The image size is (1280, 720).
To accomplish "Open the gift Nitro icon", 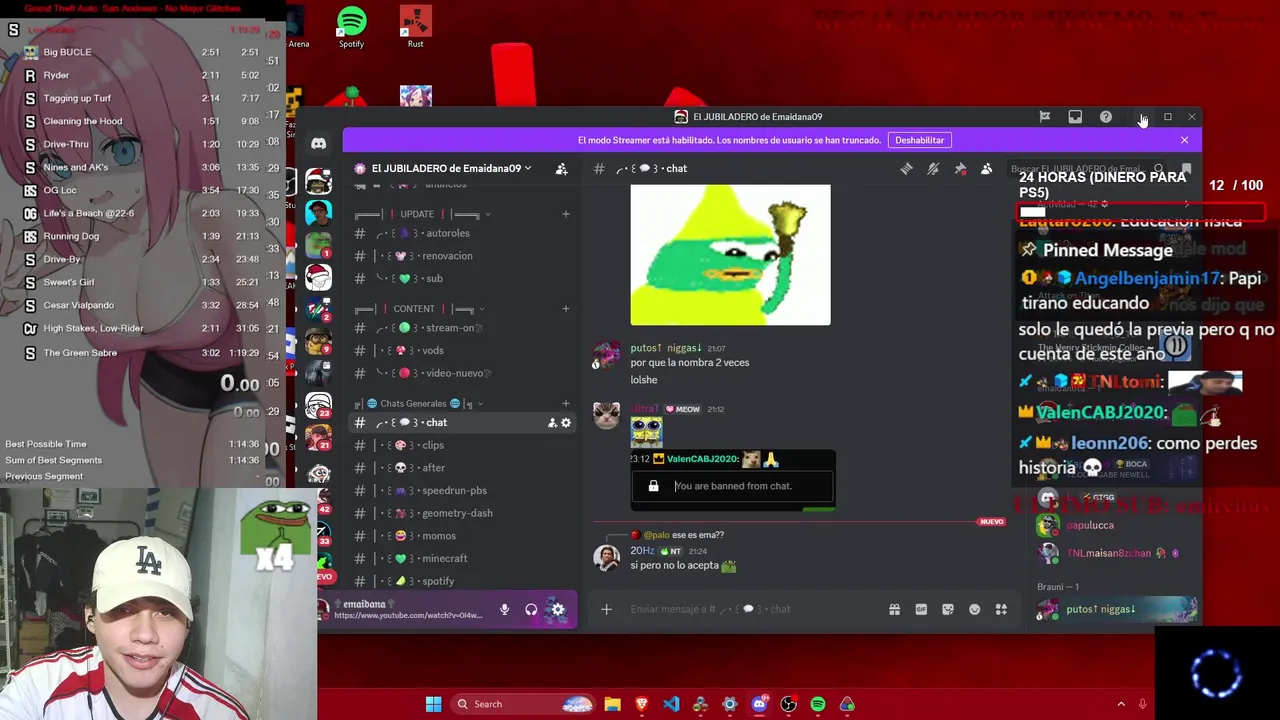I will pyautogui.click(x=894, y=610).
